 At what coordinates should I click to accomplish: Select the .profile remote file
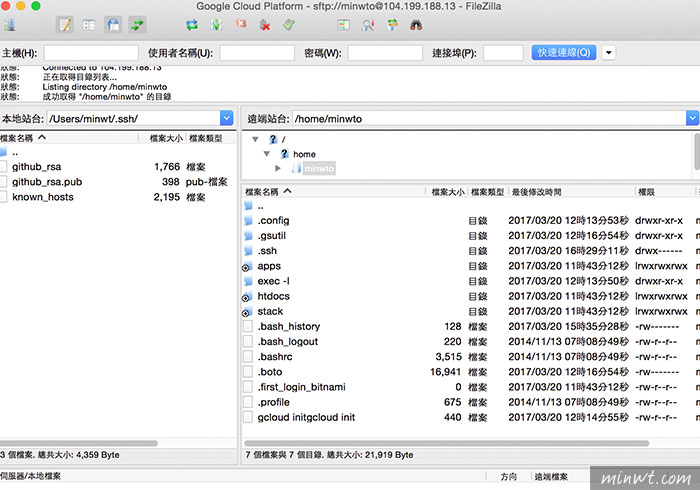pos(471,403)
